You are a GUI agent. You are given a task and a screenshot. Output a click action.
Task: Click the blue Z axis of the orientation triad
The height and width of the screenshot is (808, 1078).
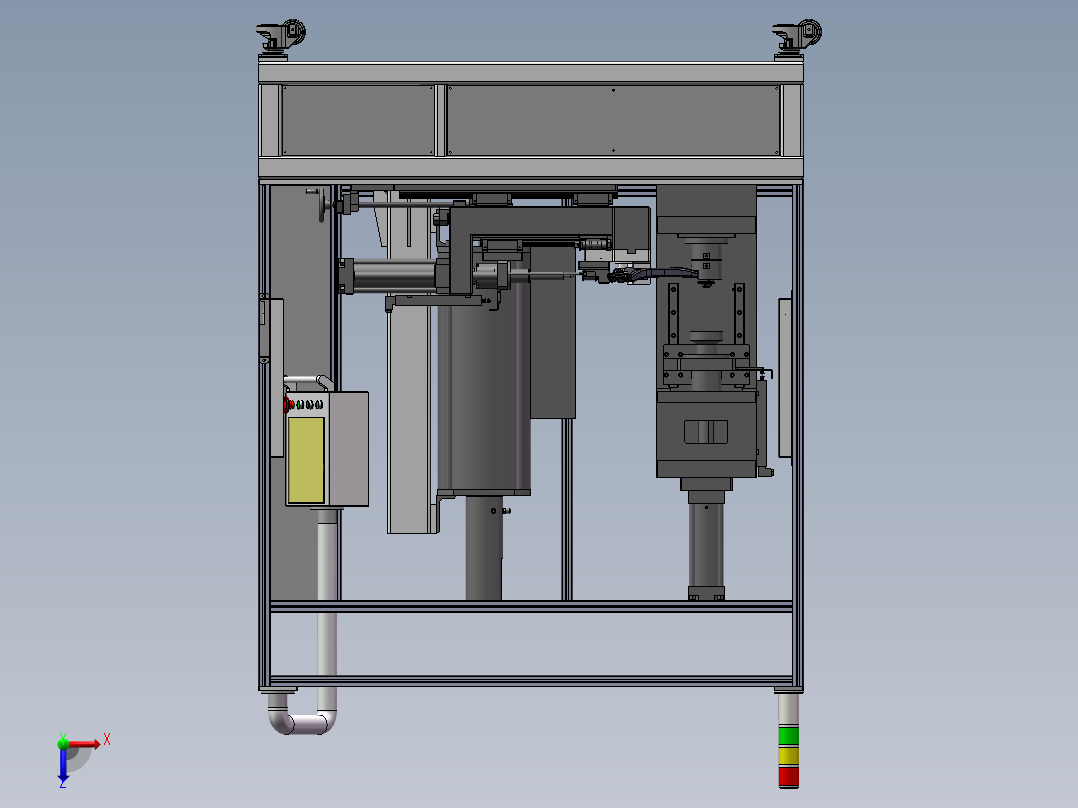[x=63, y=765]
